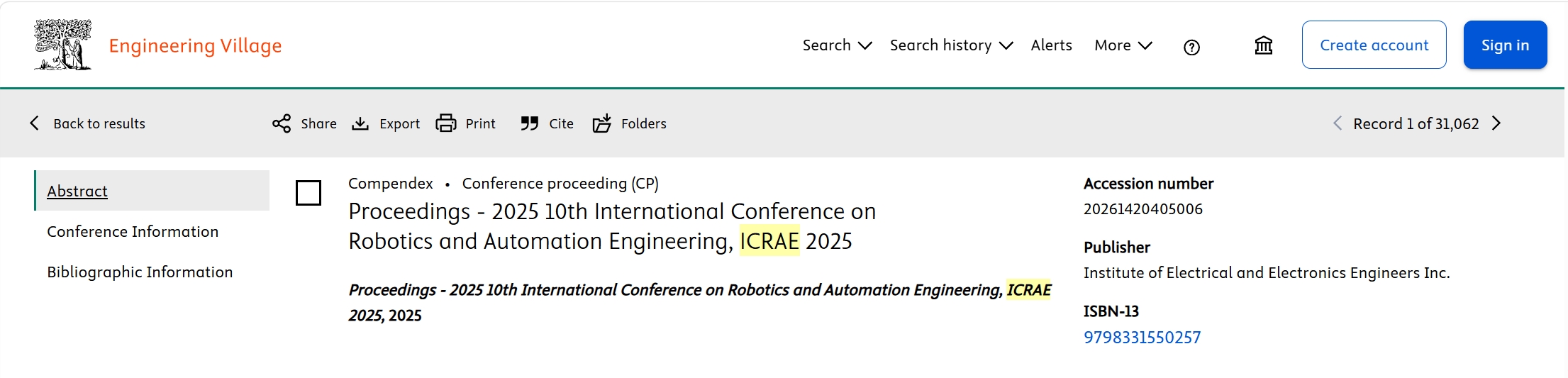Expand the More dropdown menu
1568x378 pixels.
1123,45
